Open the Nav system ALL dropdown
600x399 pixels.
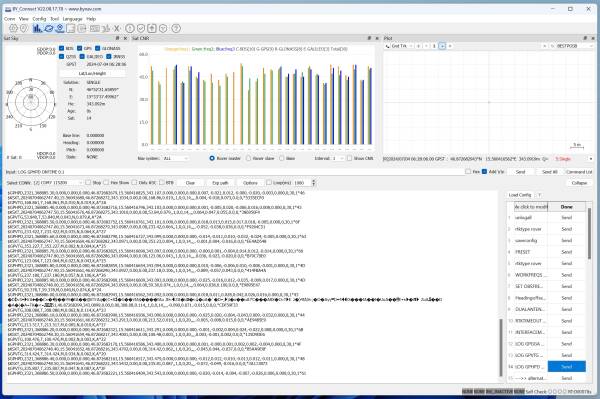tap(176, 158)
